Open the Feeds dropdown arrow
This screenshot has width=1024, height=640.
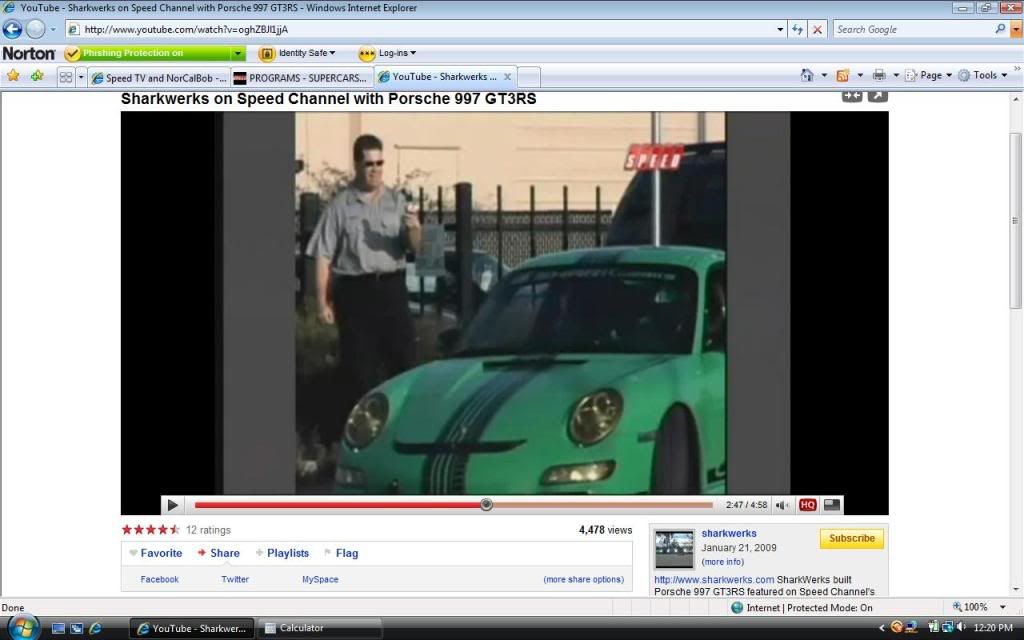click(860, 75)
